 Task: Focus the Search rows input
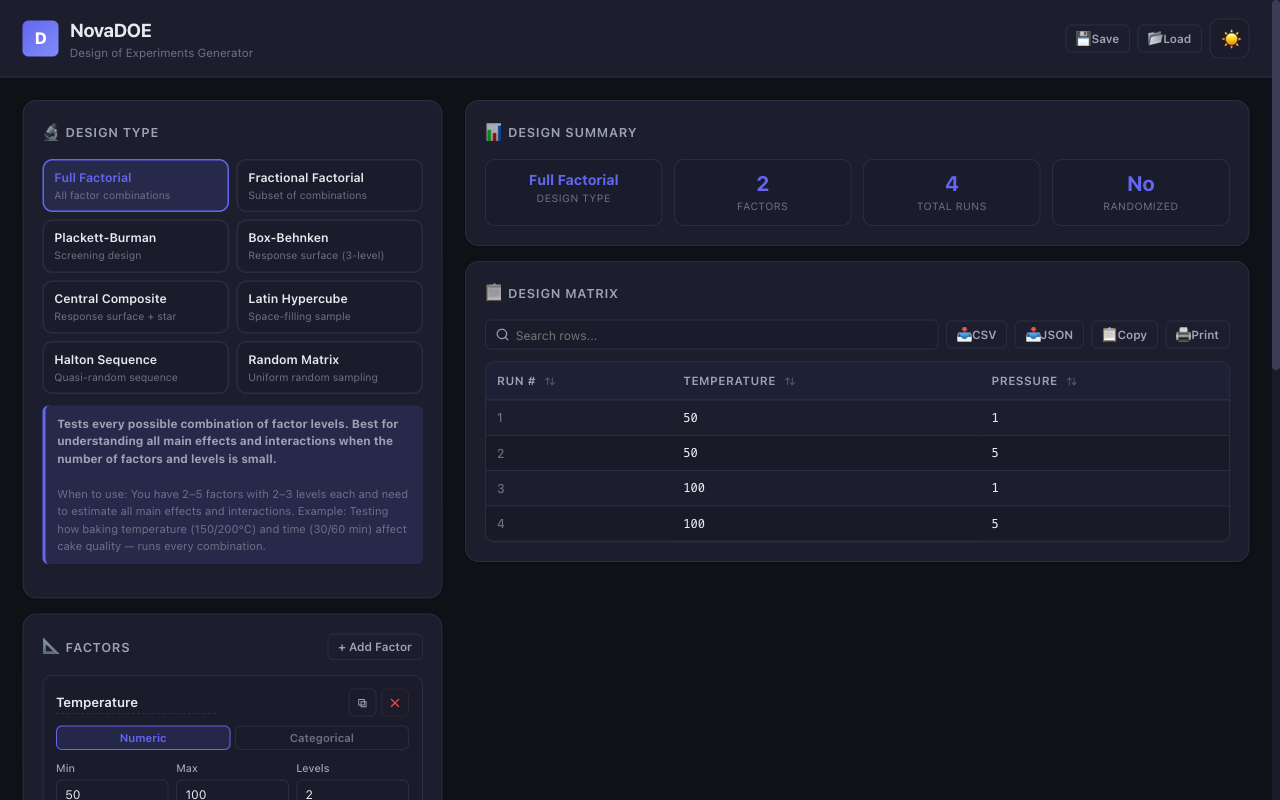pyautogui.click(x=712, y=335)
